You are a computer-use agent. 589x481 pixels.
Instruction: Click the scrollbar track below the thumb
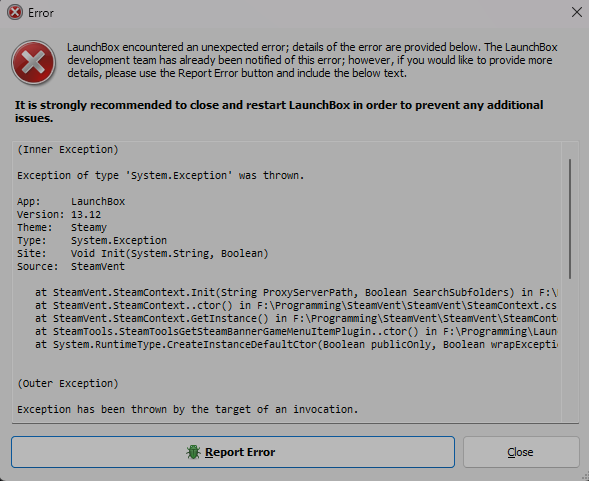click(570, 349)
